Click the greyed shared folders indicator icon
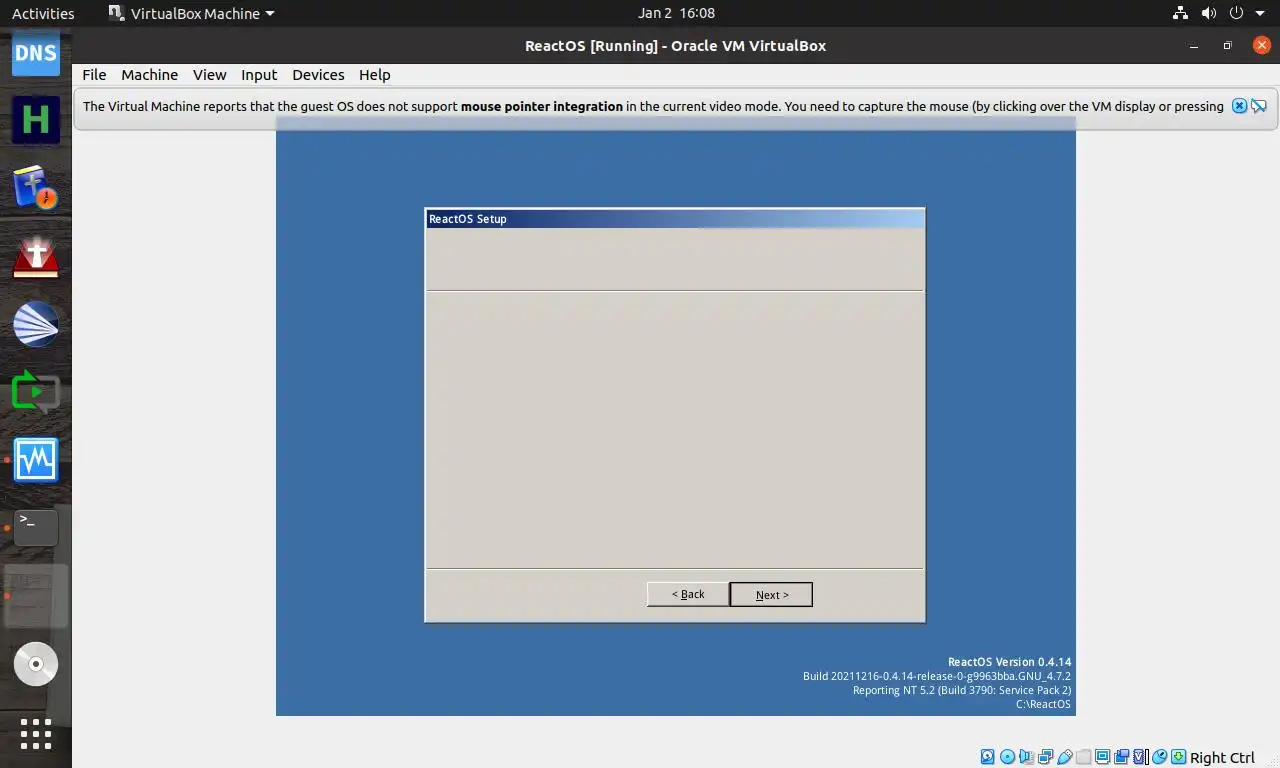 [x=1084, y=757]
